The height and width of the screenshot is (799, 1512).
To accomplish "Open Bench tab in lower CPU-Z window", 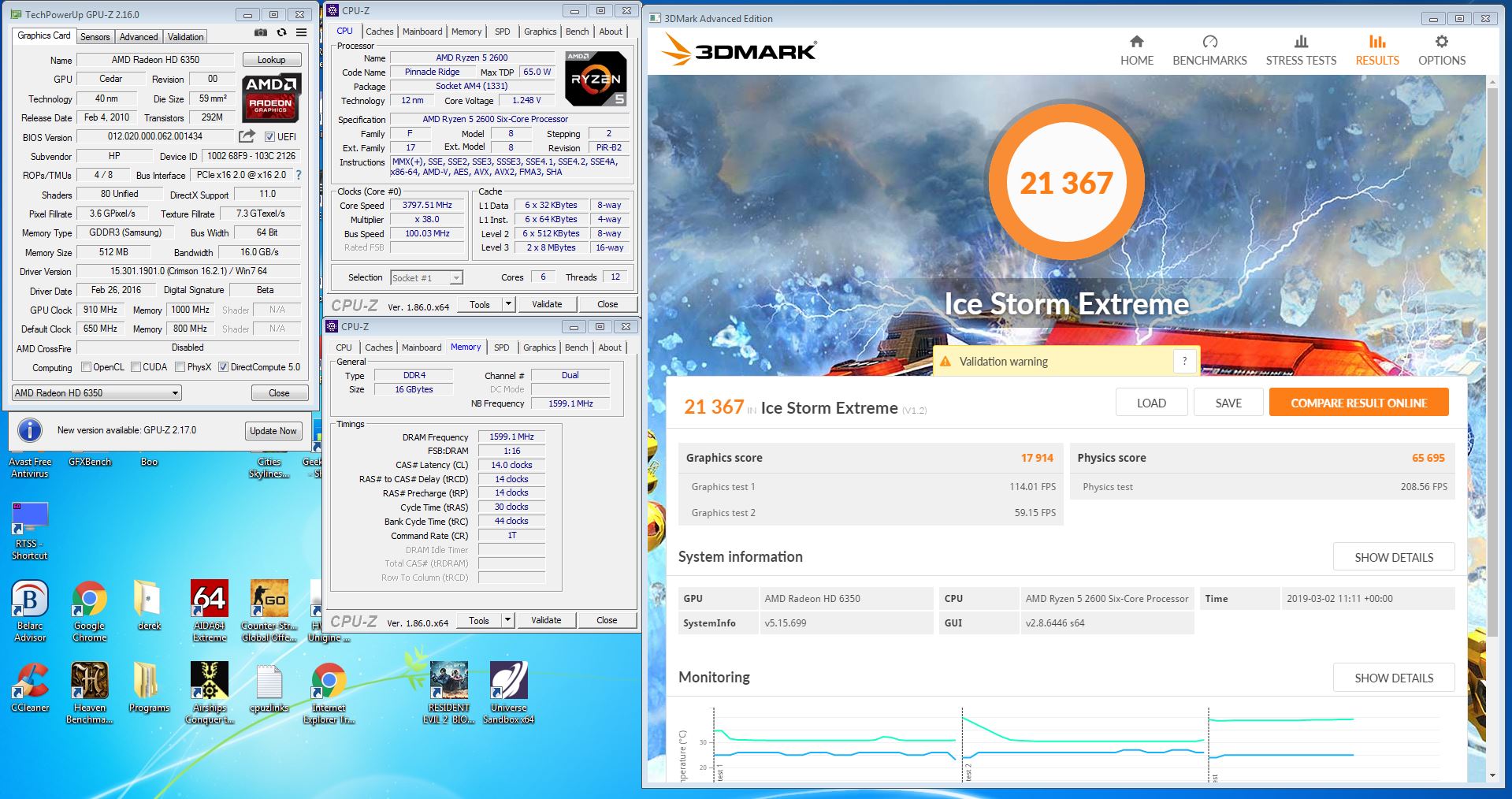I will [x=577, y=347].
